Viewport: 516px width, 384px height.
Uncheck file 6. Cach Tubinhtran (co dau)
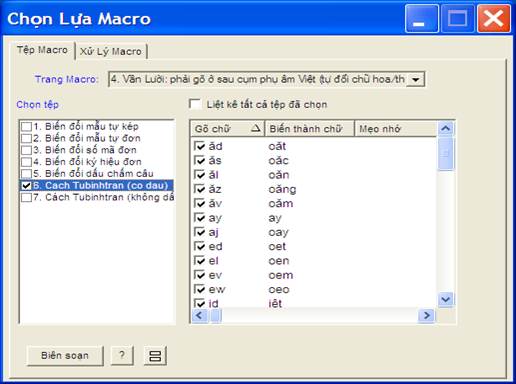point(26,186)
